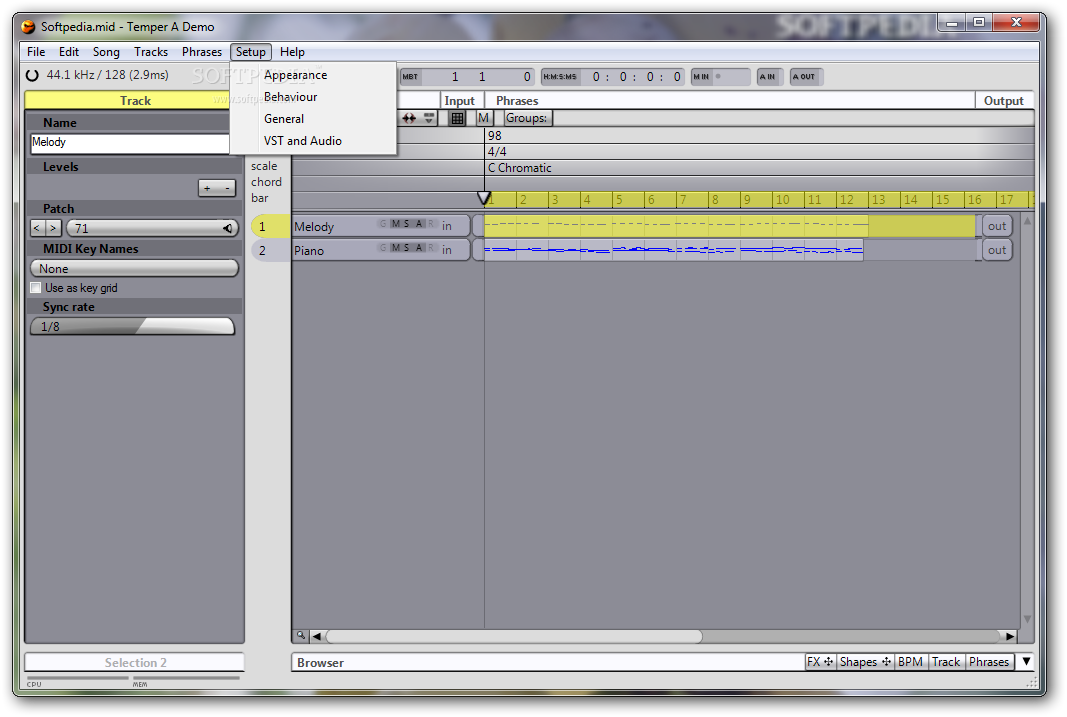
Task: Toggle Mute on Piano track
Action: pyautogui.click(x=395, y=248)
